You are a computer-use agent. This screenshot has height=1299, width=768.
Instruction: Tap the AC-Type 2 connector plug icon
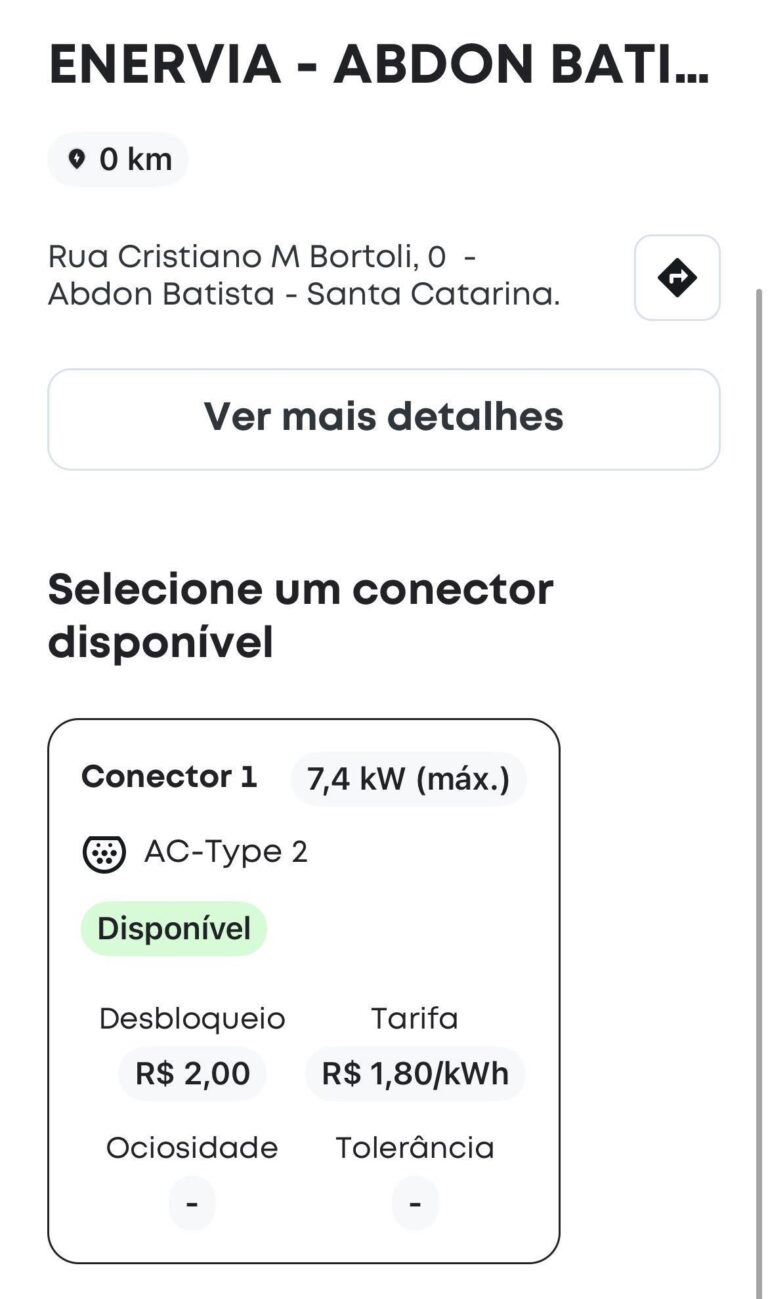click(104, 853)
